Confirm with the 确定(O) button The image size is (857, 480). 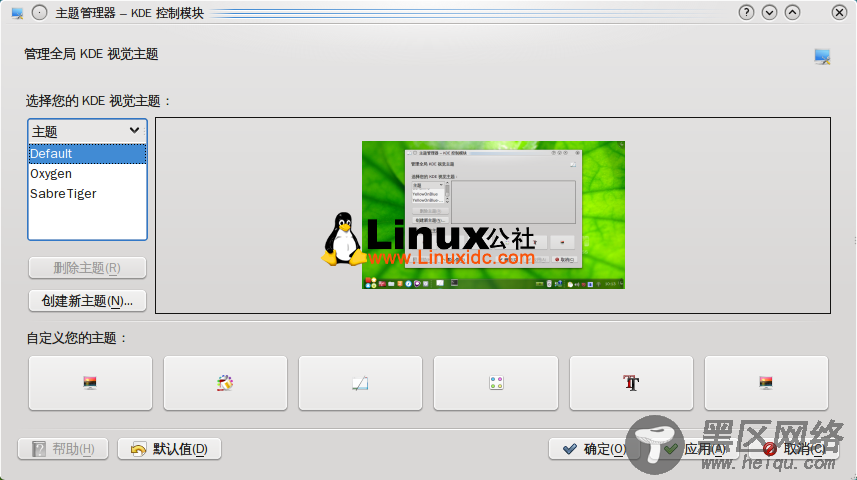[595, 449]
